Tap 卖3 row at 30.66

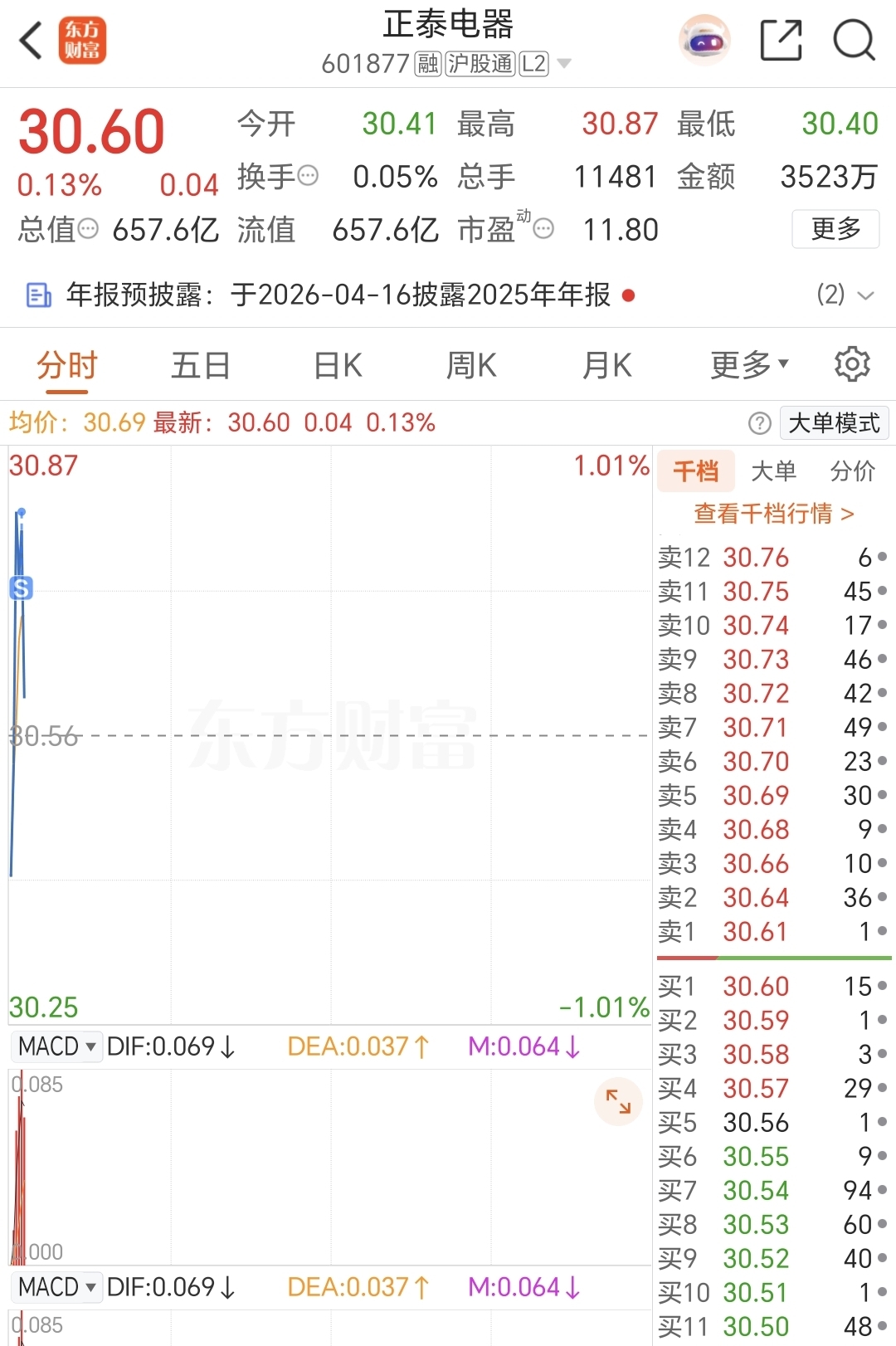[773, 864]
